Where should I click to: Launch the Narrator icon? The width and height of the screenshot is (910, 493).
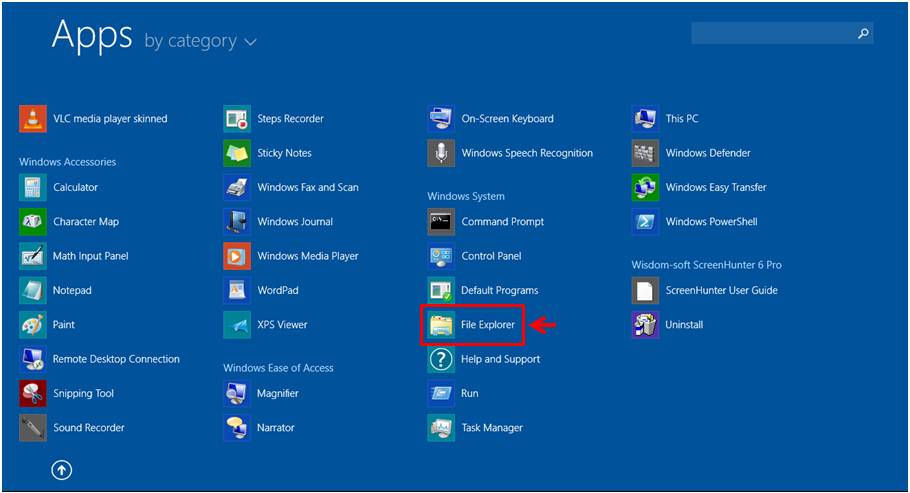point(237,427)
